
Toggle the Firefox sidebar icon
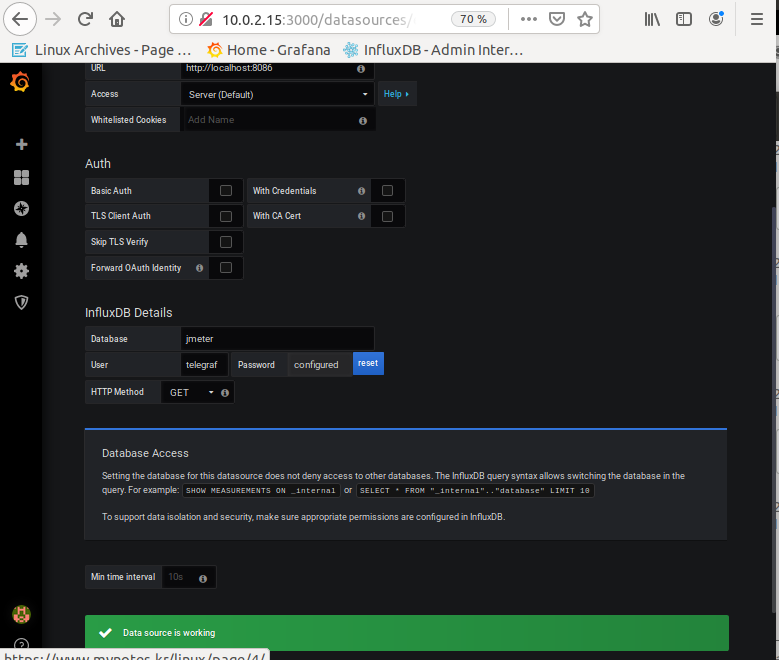tap(684, 19)
